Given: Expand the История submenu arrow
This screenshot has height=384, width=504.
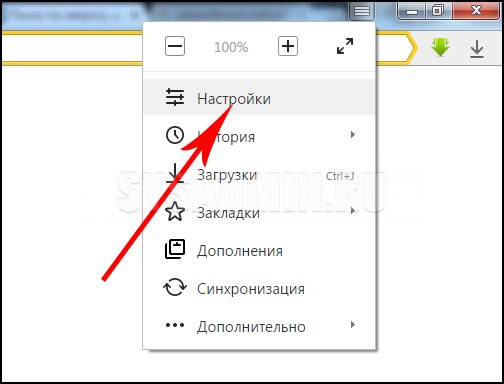Looking at the screenshot, I should coord(353,135).
